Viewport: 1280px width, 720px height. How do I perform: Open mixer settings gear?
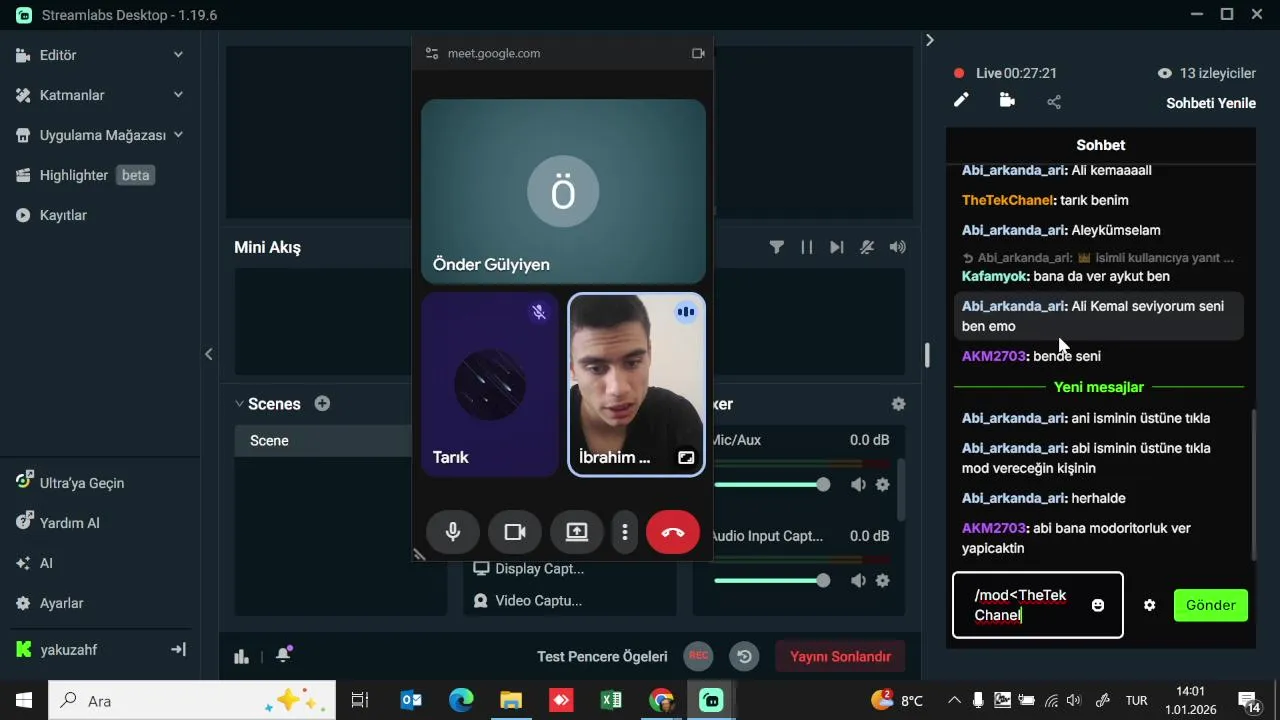[898, 404]
